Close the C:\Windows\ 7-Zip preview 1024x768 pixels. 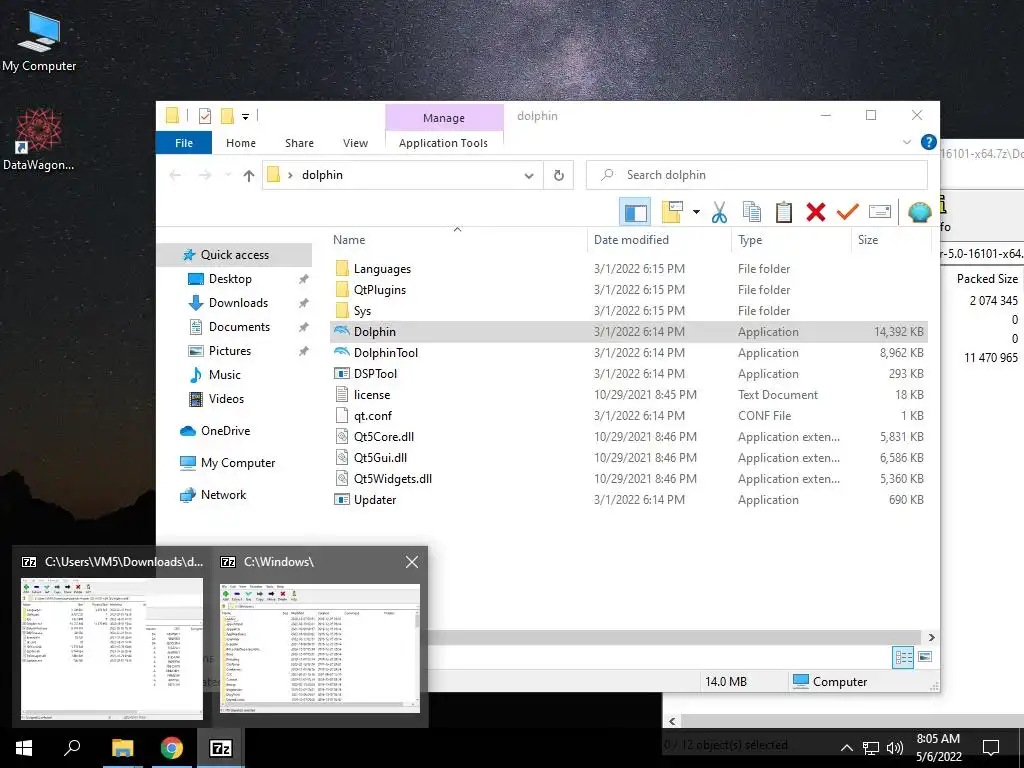(411, 562)
